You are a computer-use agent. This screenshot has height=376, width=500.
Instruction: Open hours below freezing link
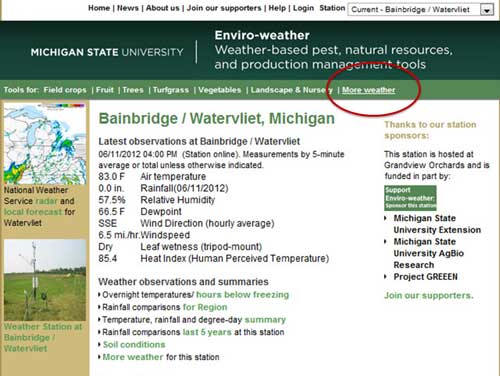242,295
